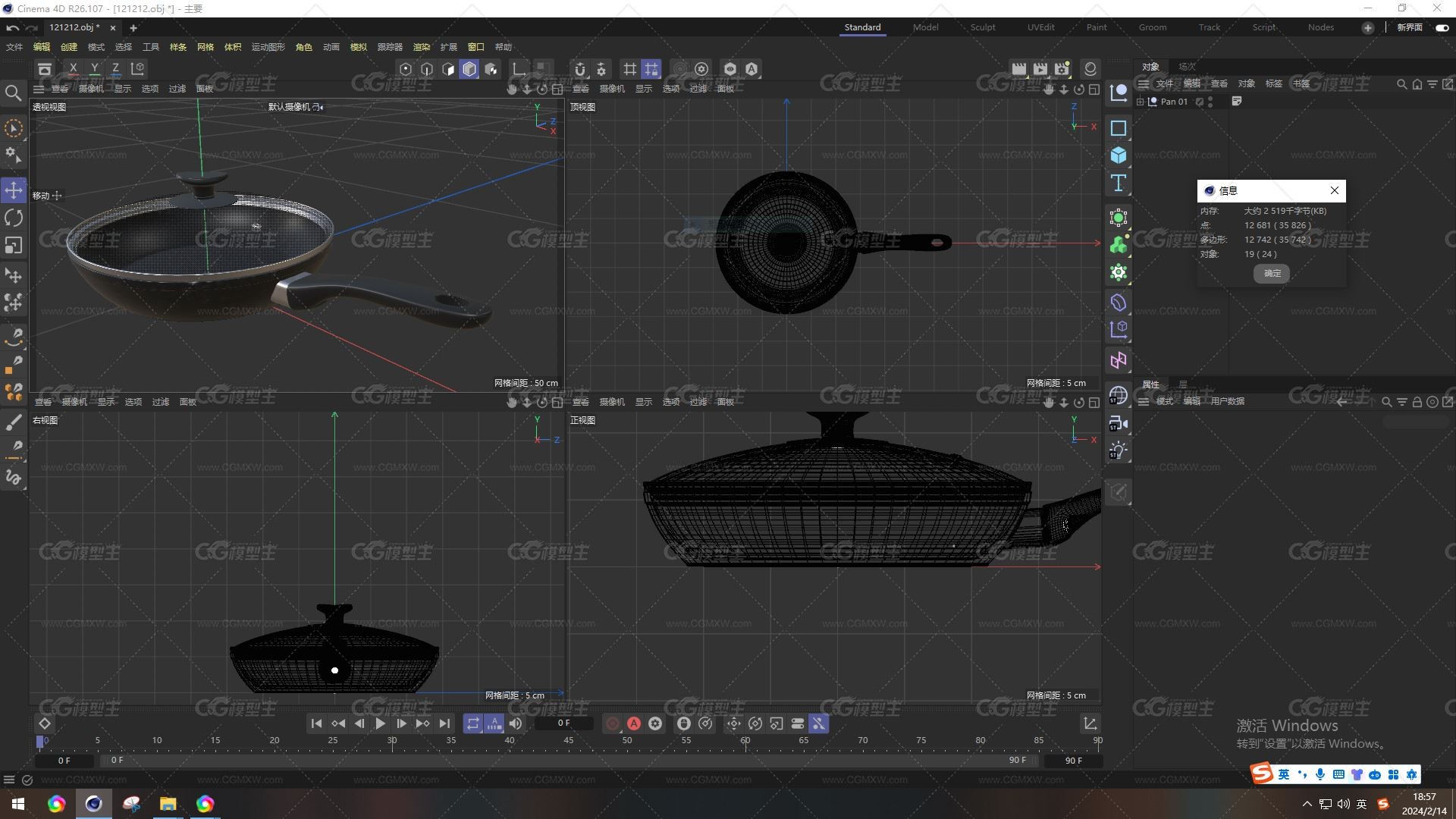Toggle X axis lock
Screen dimensions: 1456x819
point(73,69)
